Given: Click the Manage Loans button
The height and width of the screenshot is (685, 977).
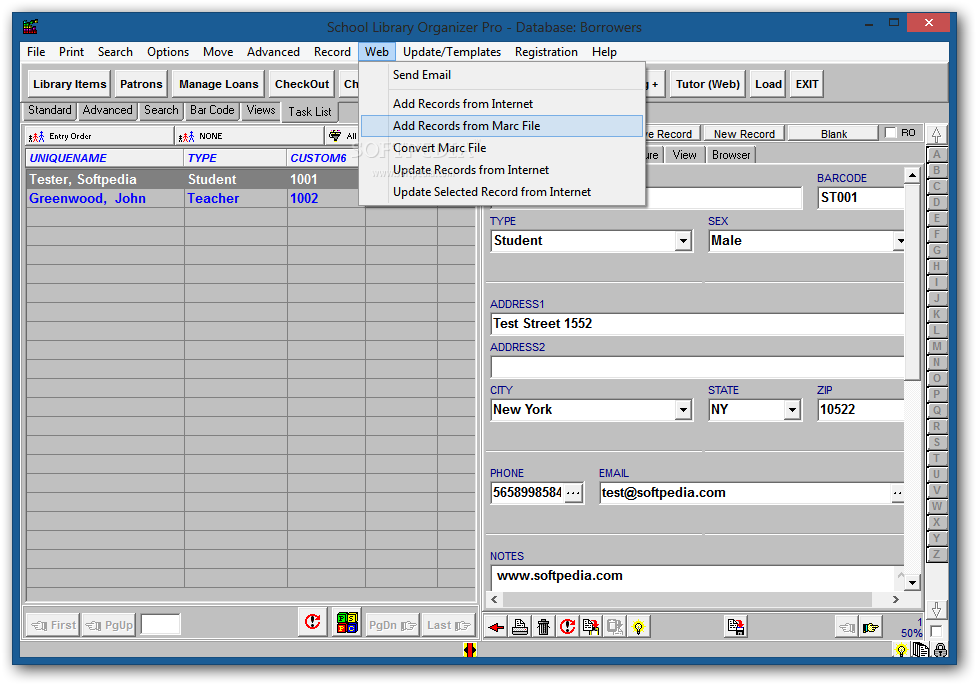Looking at the screenshot, I should (x=219, y=84).
